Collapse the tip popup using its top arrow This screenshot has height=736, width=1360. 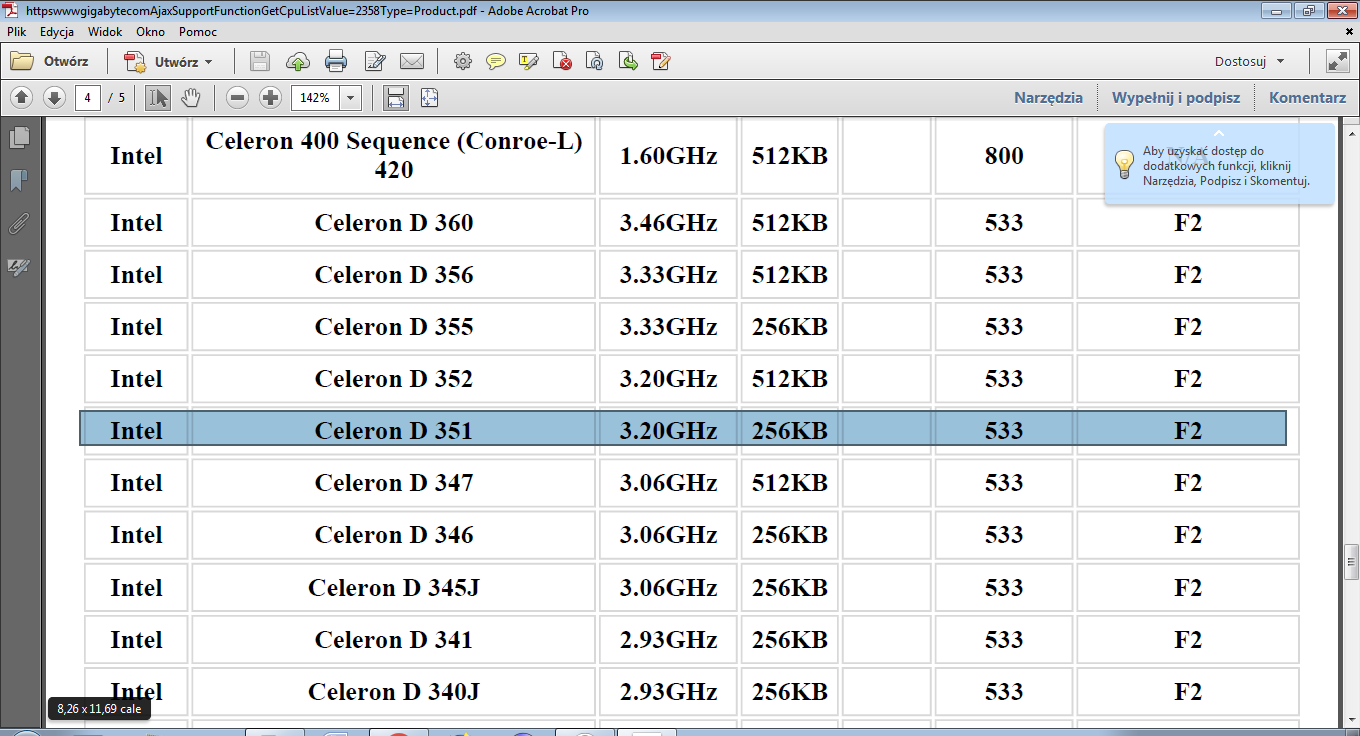click(1218, 133)
